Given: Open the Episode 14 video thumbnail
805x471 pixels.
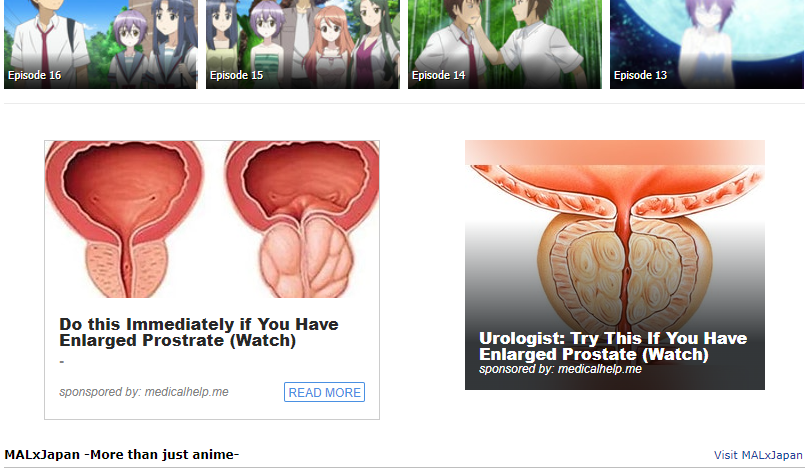Looking at the screenshot, I should [505, 44].
